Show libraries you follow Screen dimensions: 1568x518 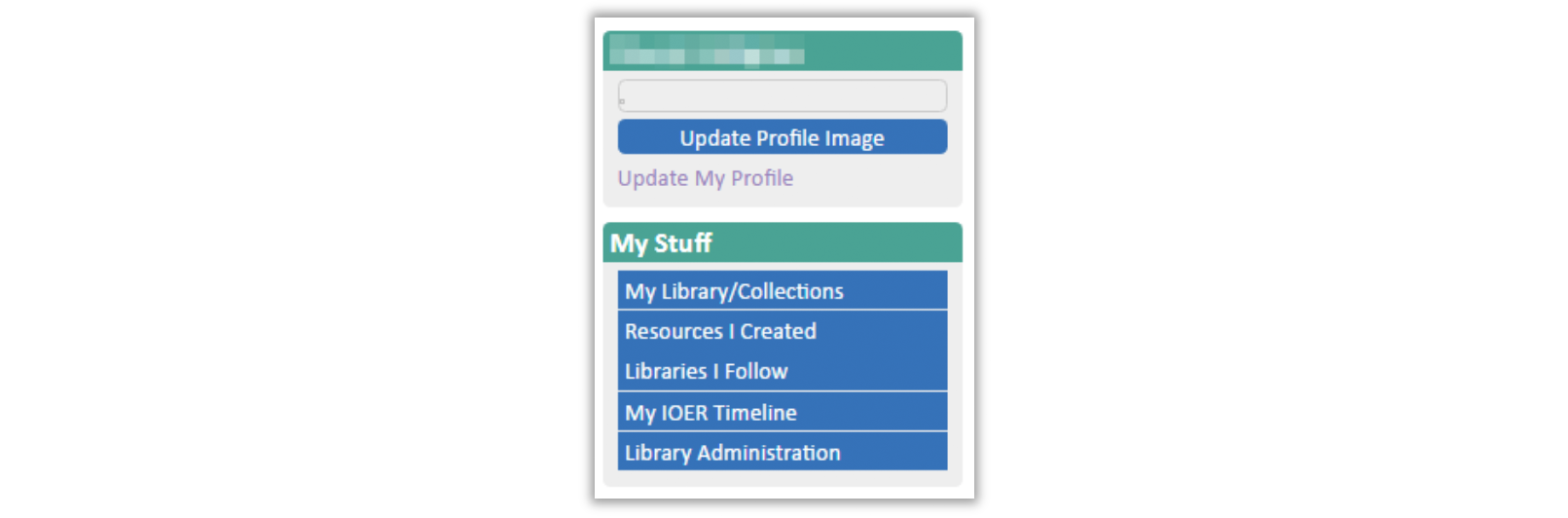[782, 371]
